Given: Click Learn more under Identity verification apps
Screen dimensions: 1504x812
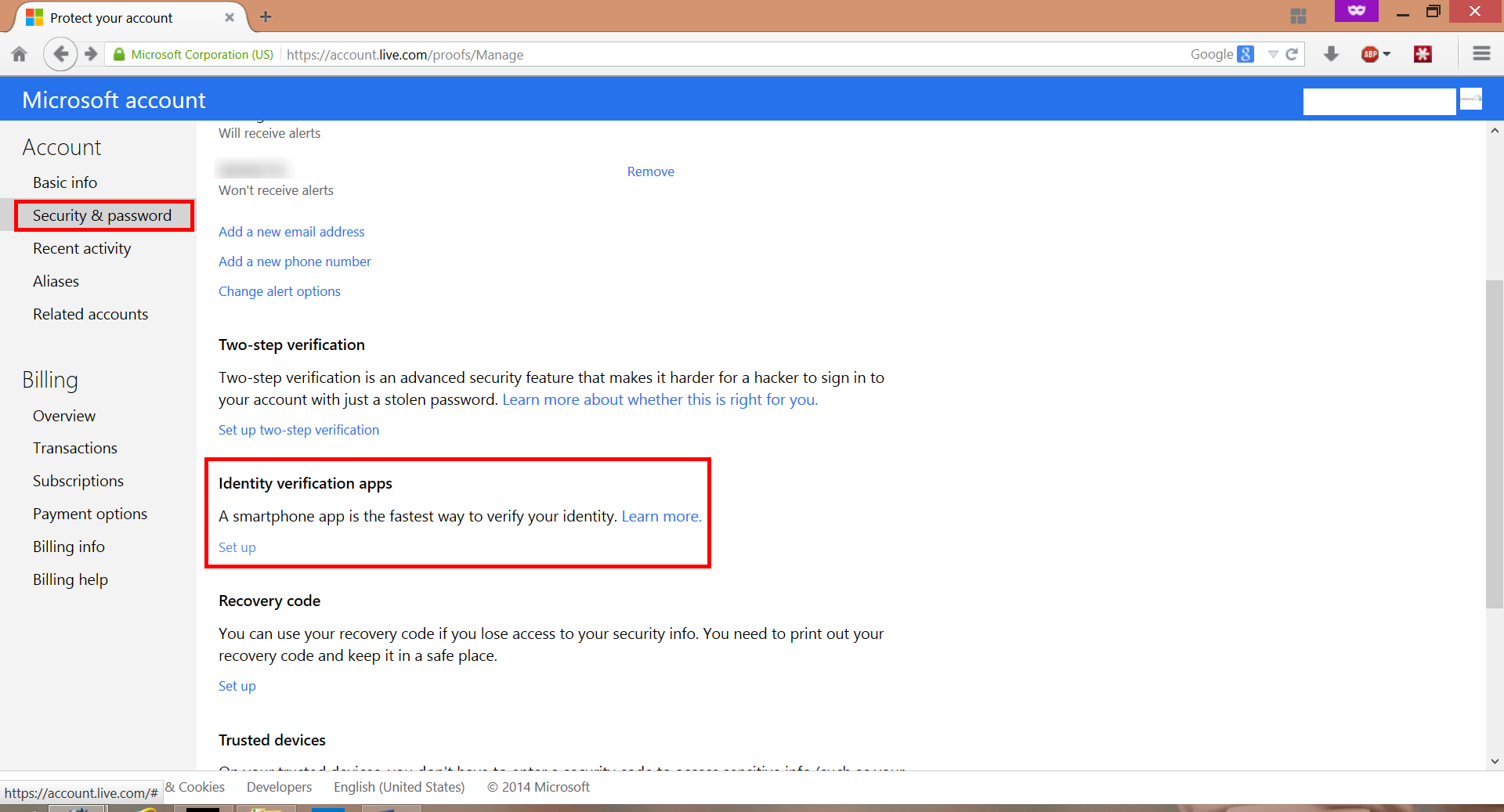Looking at the screenshot, I should (661, 516).
